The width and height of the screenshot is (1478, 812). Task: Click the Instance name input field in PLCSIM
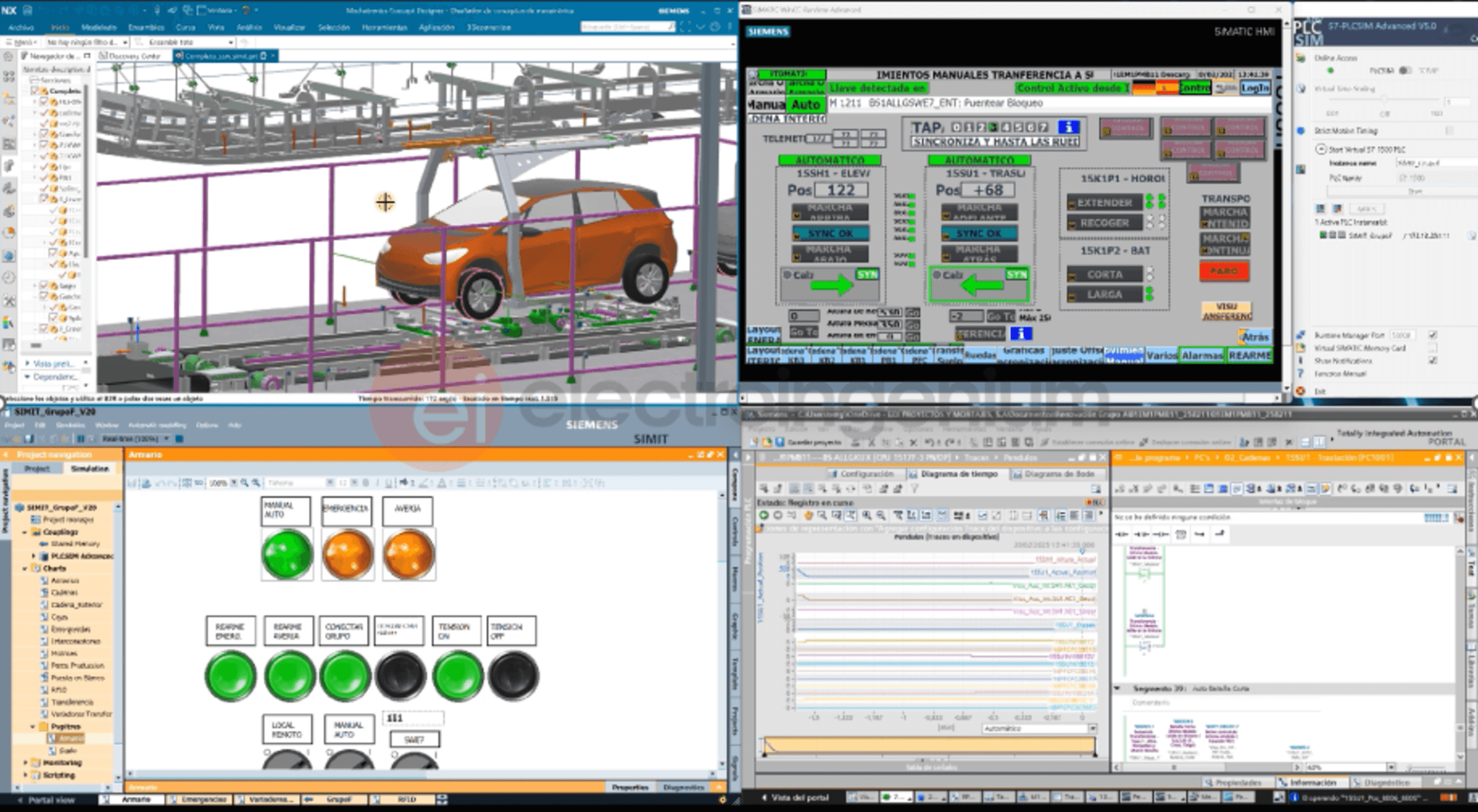pos(1432,163)
